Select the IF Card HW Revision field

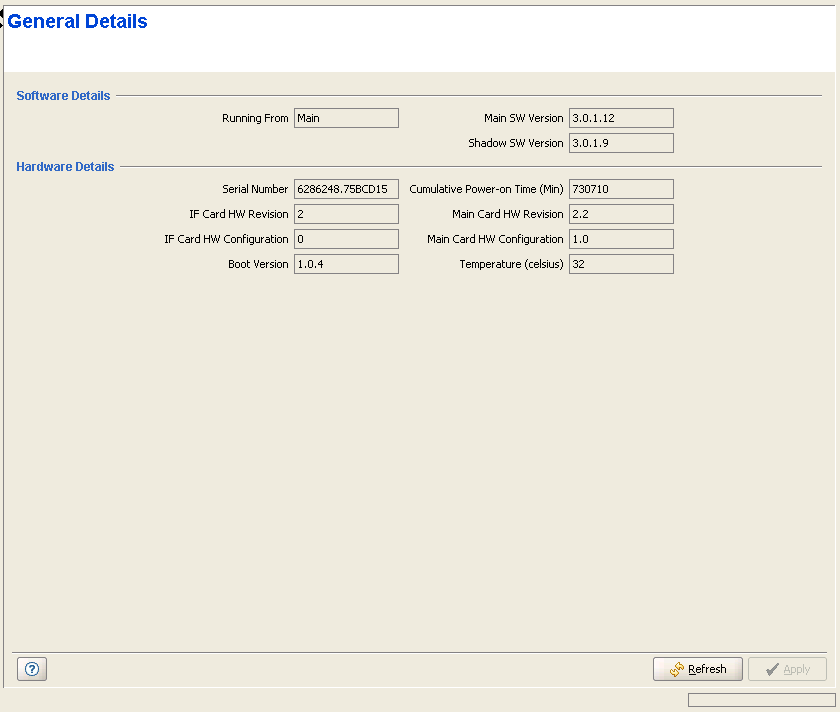tap(346, 214)
